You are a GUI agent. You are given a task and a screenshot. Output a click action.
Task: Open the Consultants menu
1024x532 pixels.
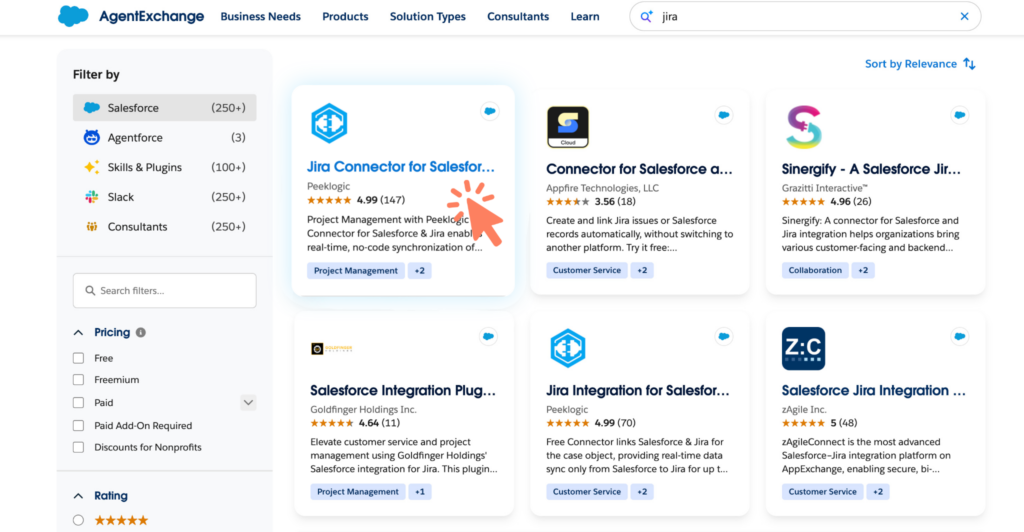(518, 16)
